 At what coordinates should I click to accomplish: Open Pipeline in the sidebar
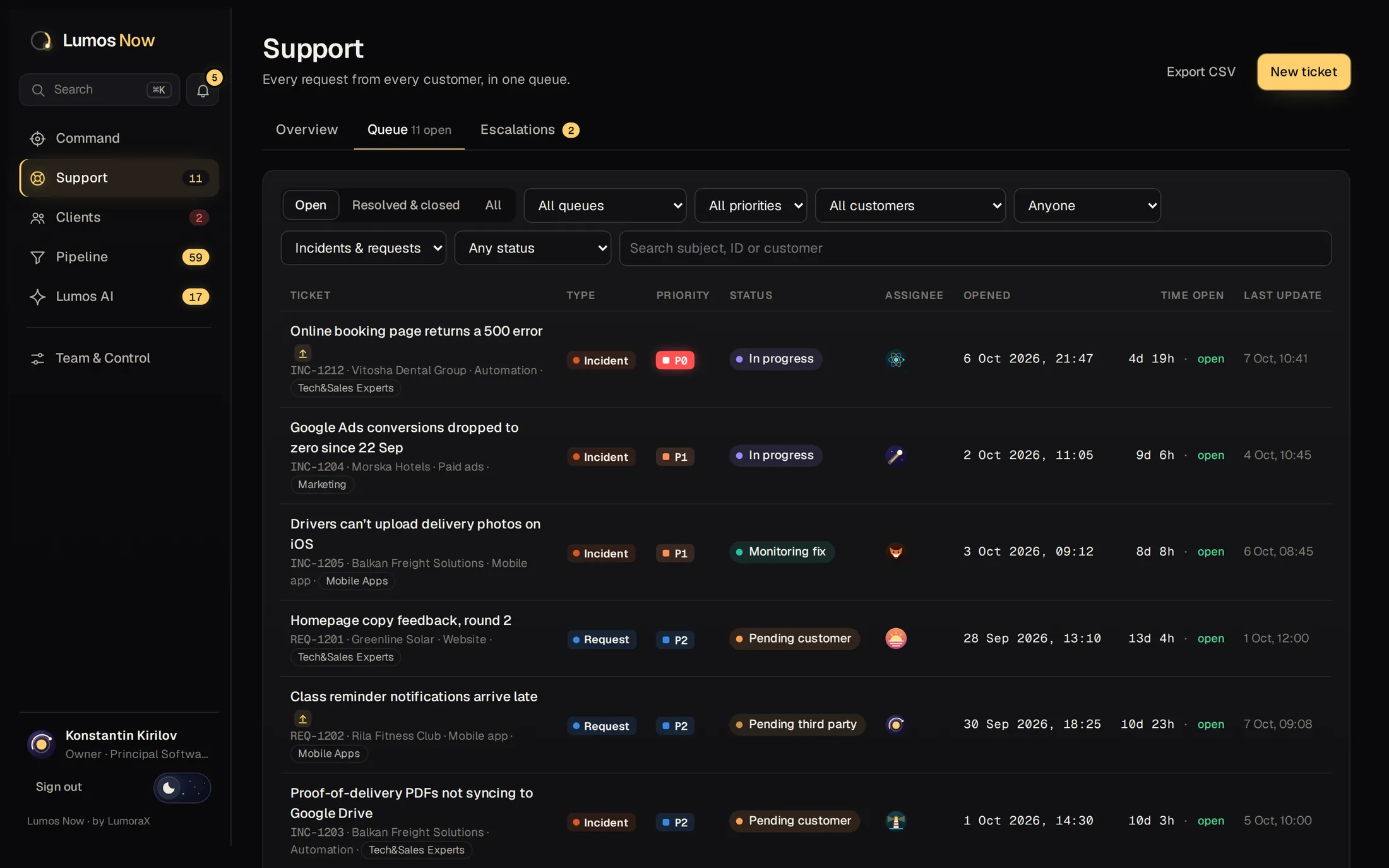tap(119, 258)
